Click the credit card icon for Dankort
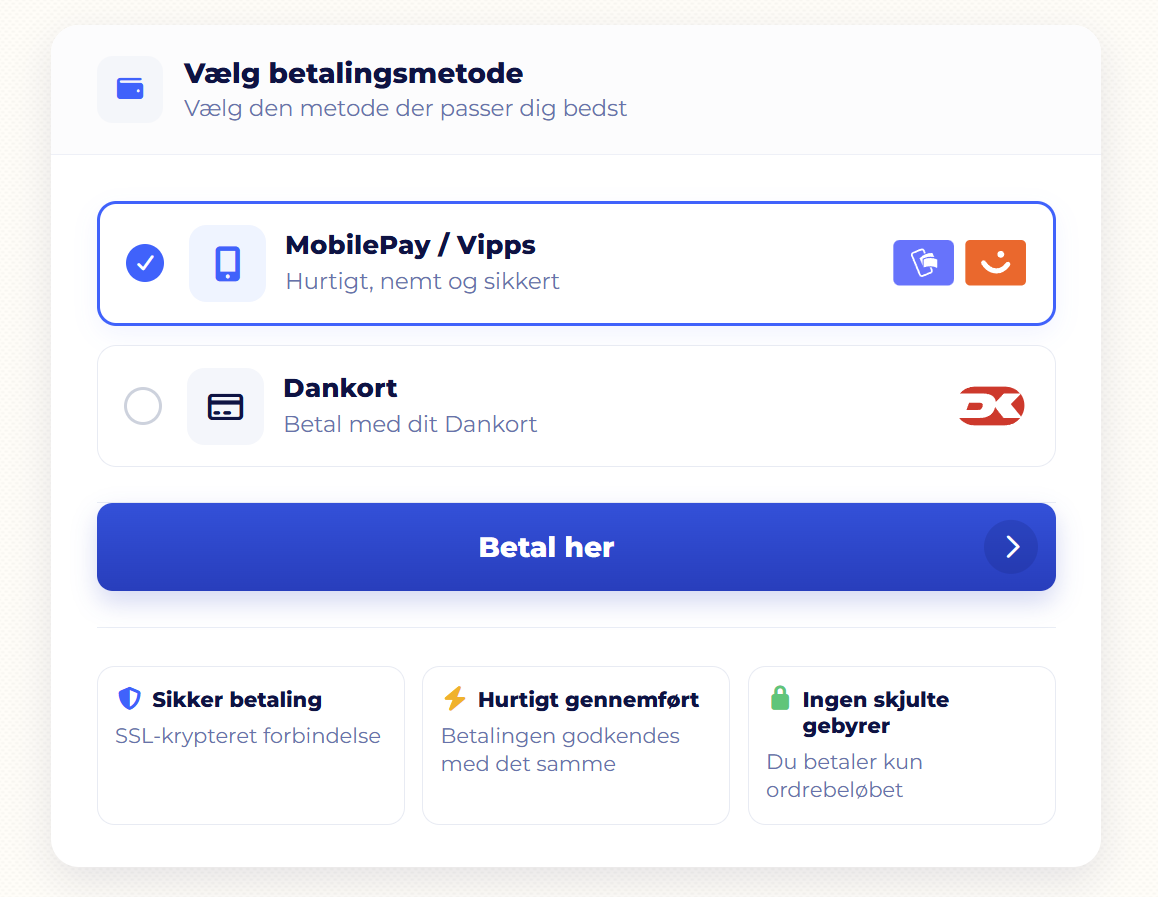 (225, 407)
